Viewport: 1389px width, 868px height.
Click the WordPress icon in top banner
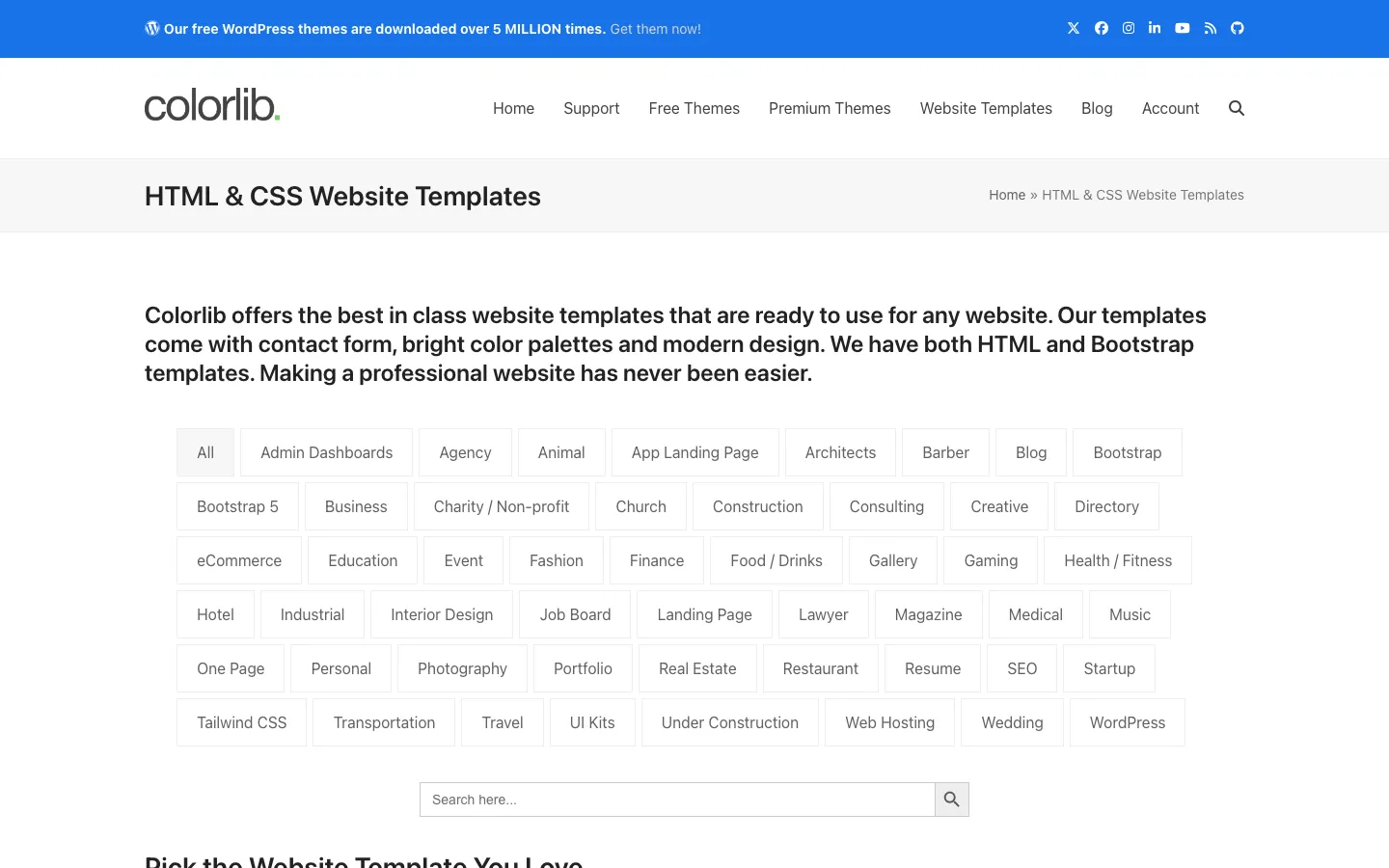[x=152, y=28]
